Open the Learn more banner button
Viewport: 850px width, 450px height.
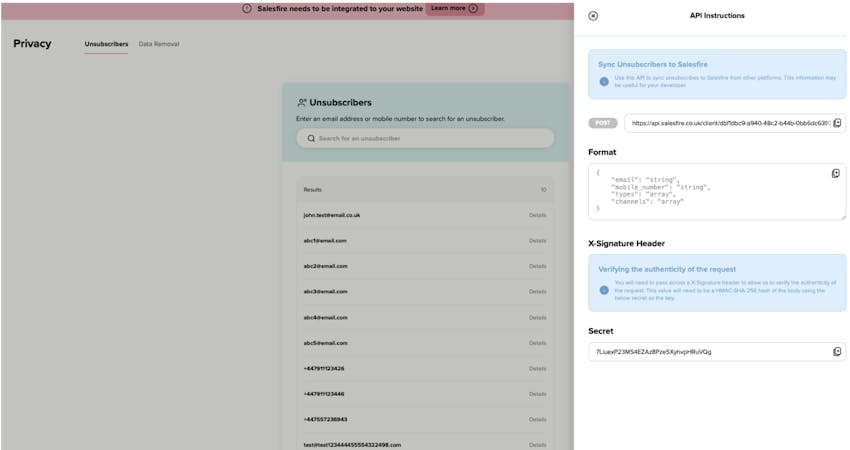pyautogui.click(x=454, y=9)
